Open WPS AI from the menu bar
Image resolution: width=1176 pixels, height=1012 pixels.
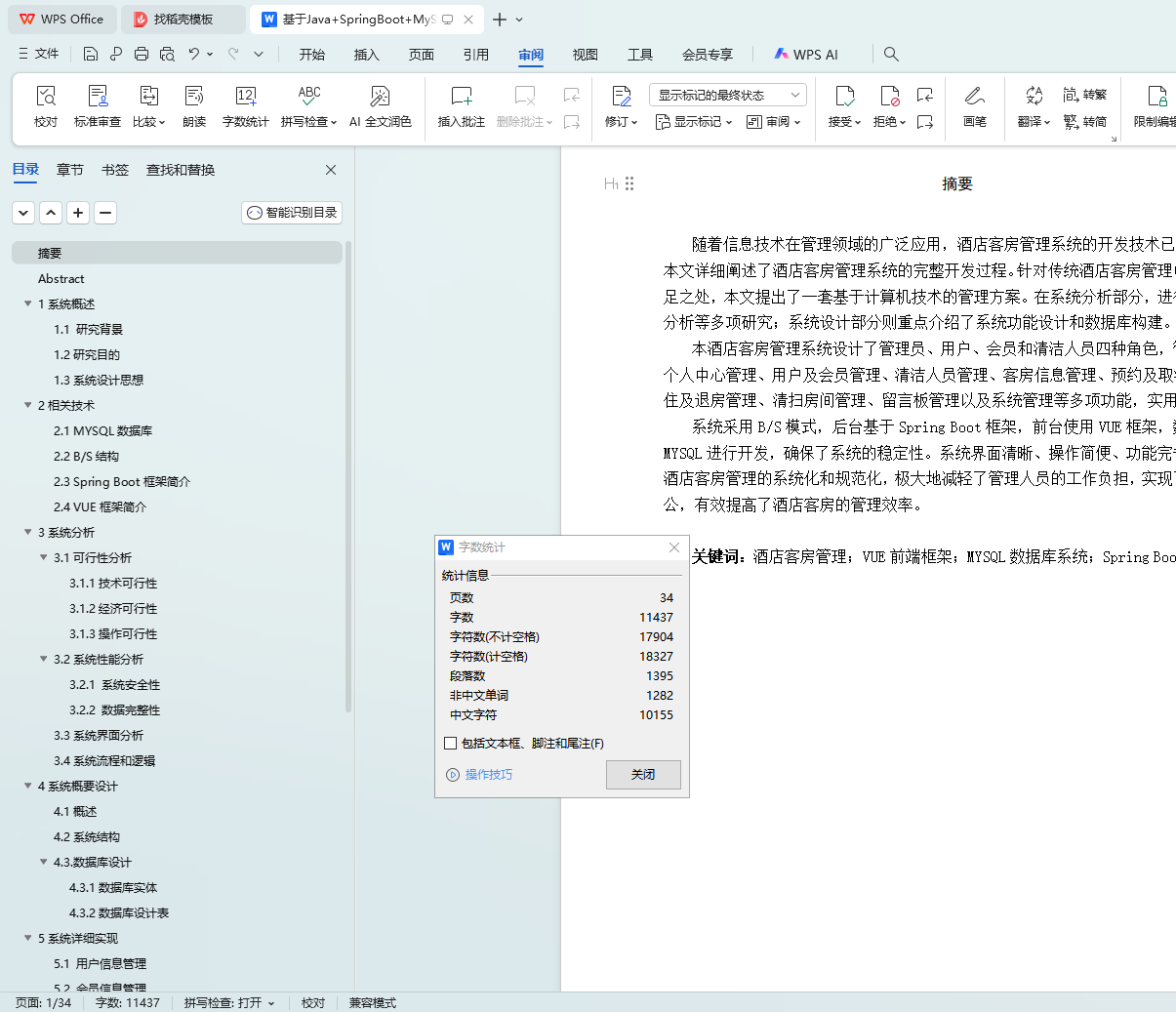(x=806, y=55)
